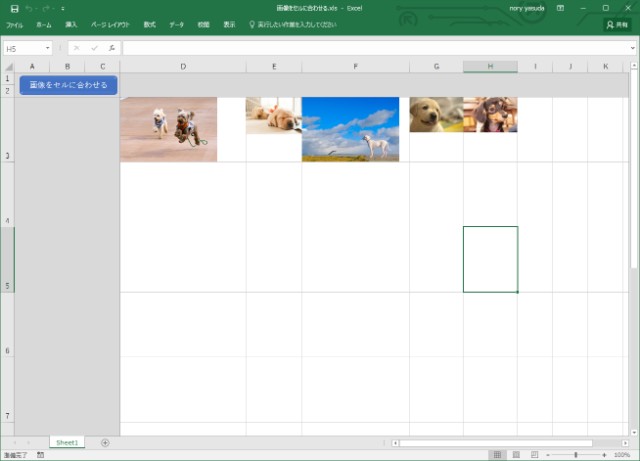Switch to Page Layout view in status bar
This screenshot has width=640, height=461.
point(516,455)
